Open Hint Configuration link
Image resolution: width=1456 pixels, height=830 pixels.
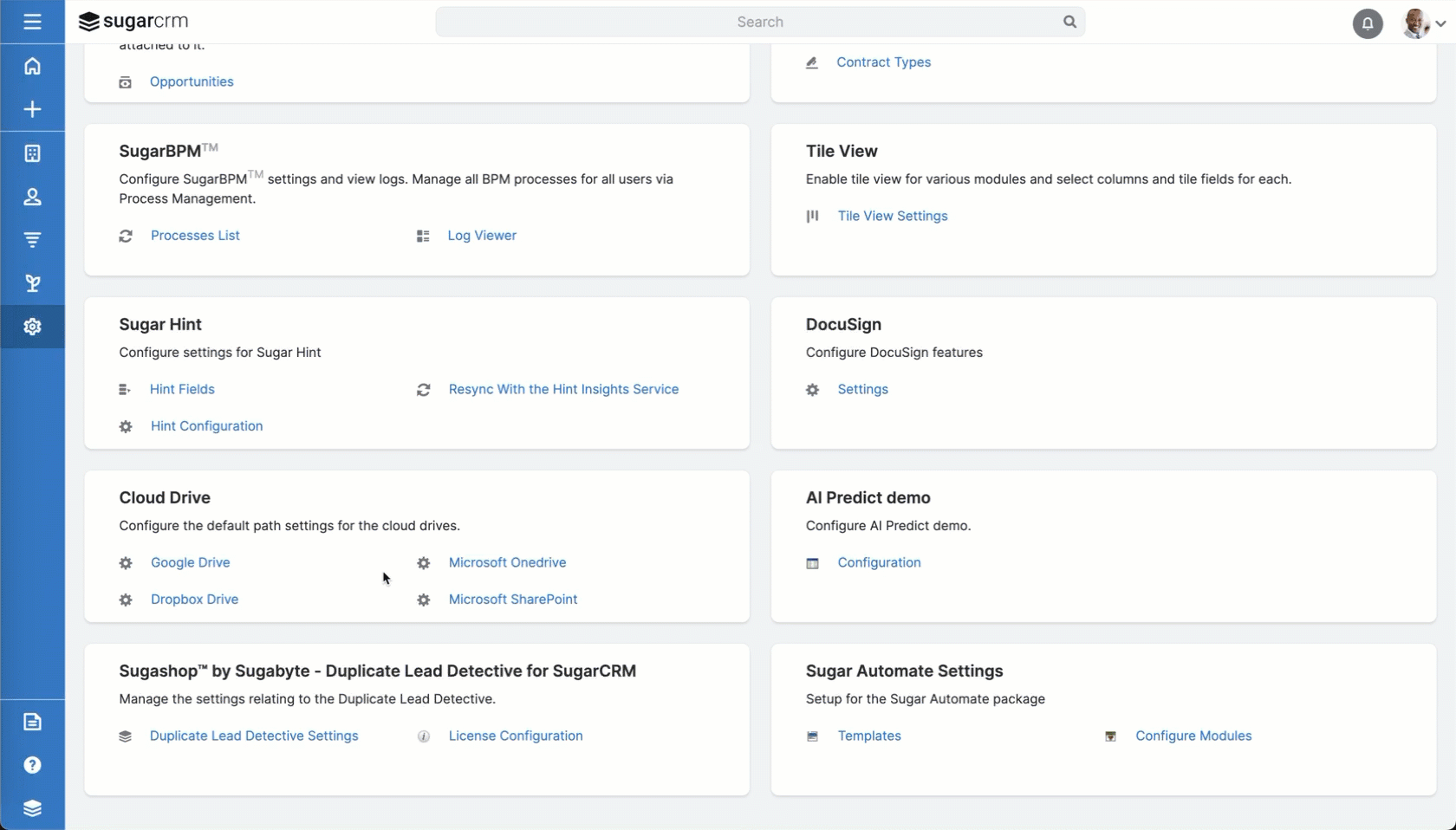206,426
